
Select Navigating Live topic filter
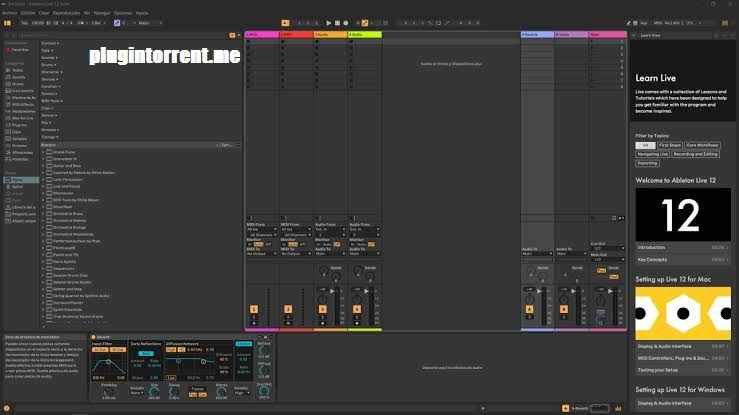(x=653, y=154)
